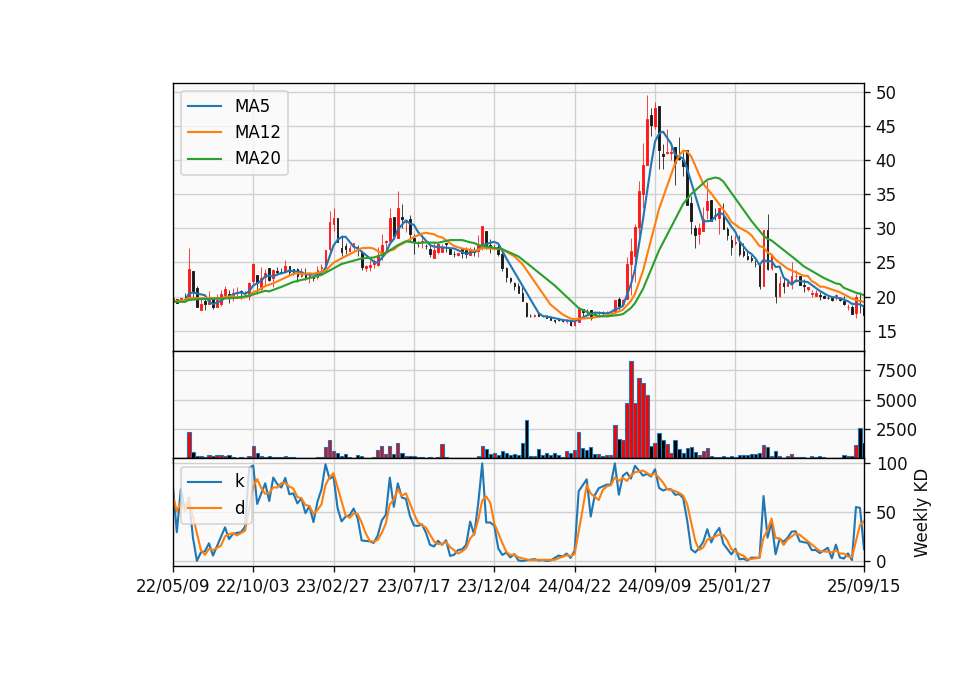The width and height of the screenshot is (960, 690).
Task: Click the peak of orange MA12 curve
Action: (x=684, y=151)
